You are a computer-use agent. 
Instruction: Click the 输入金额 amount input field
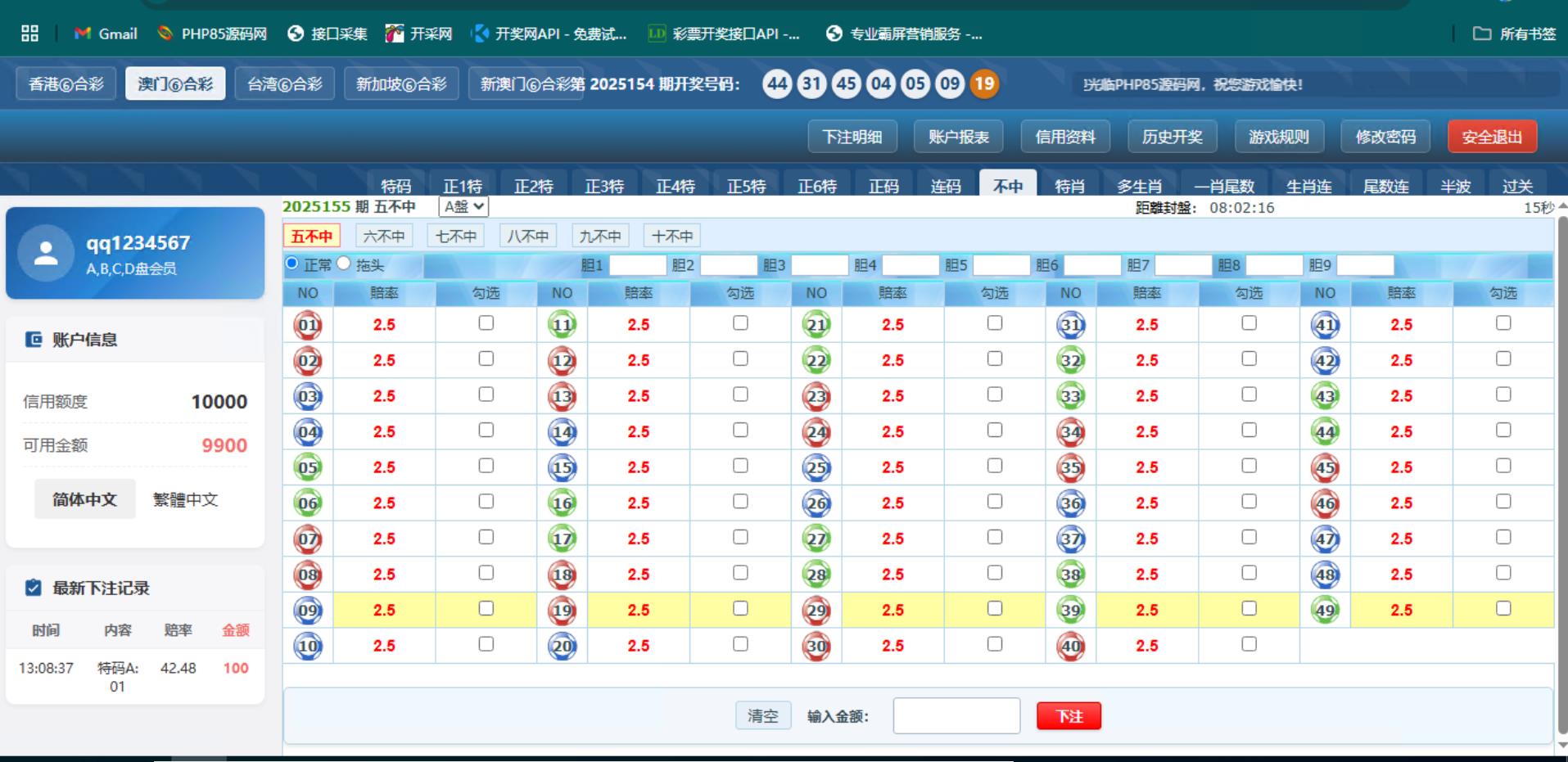tap(956, 716)
